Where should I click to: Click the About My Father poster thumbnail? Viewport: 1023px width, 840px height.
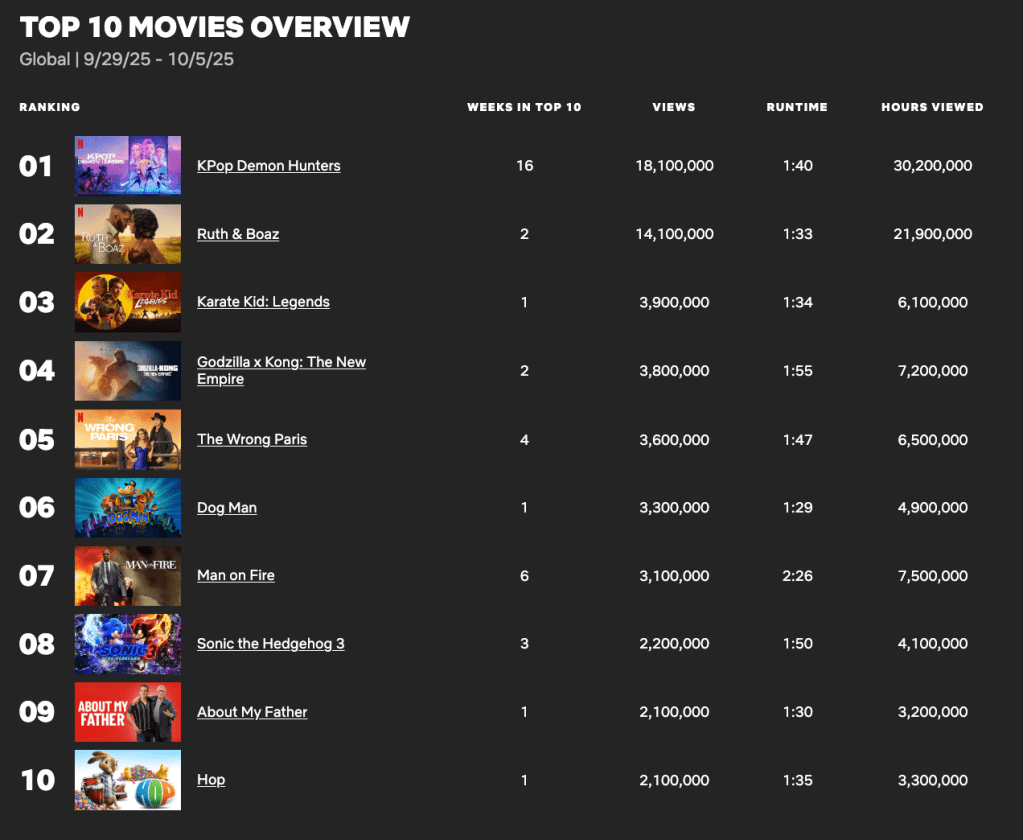128,712
